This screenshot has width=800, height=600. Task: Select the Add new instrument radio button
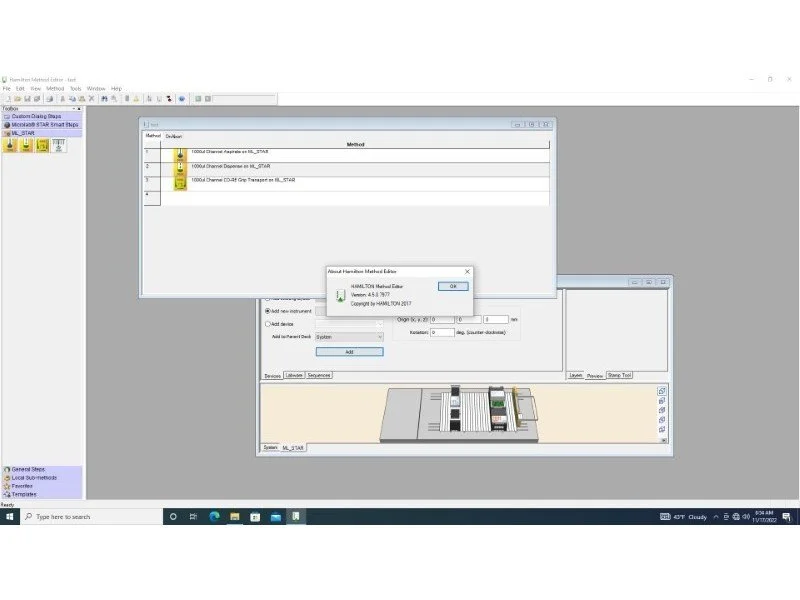pos(268,311)
